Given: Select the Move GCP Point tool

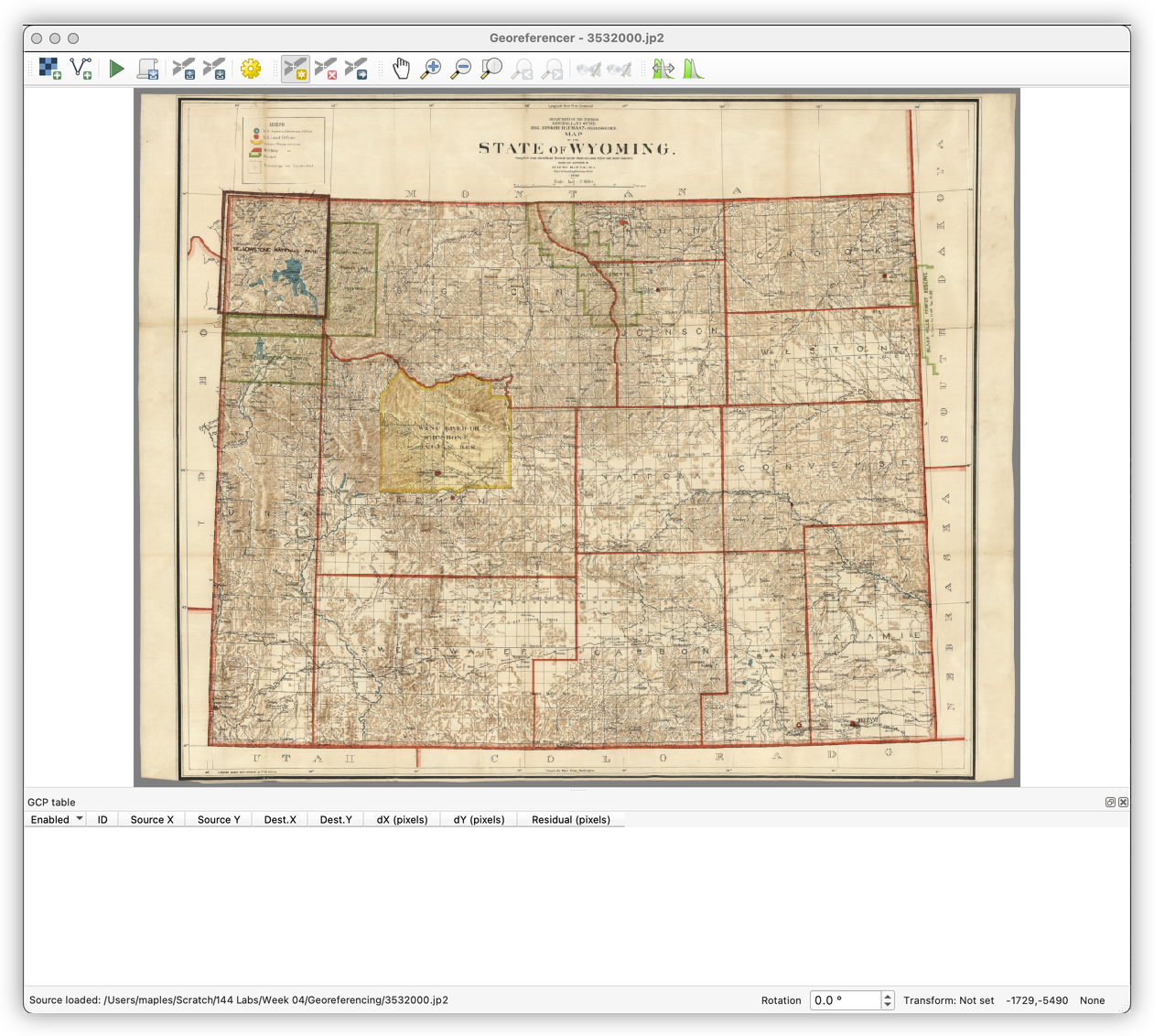Looking at the screenshot, I should 356,69.
